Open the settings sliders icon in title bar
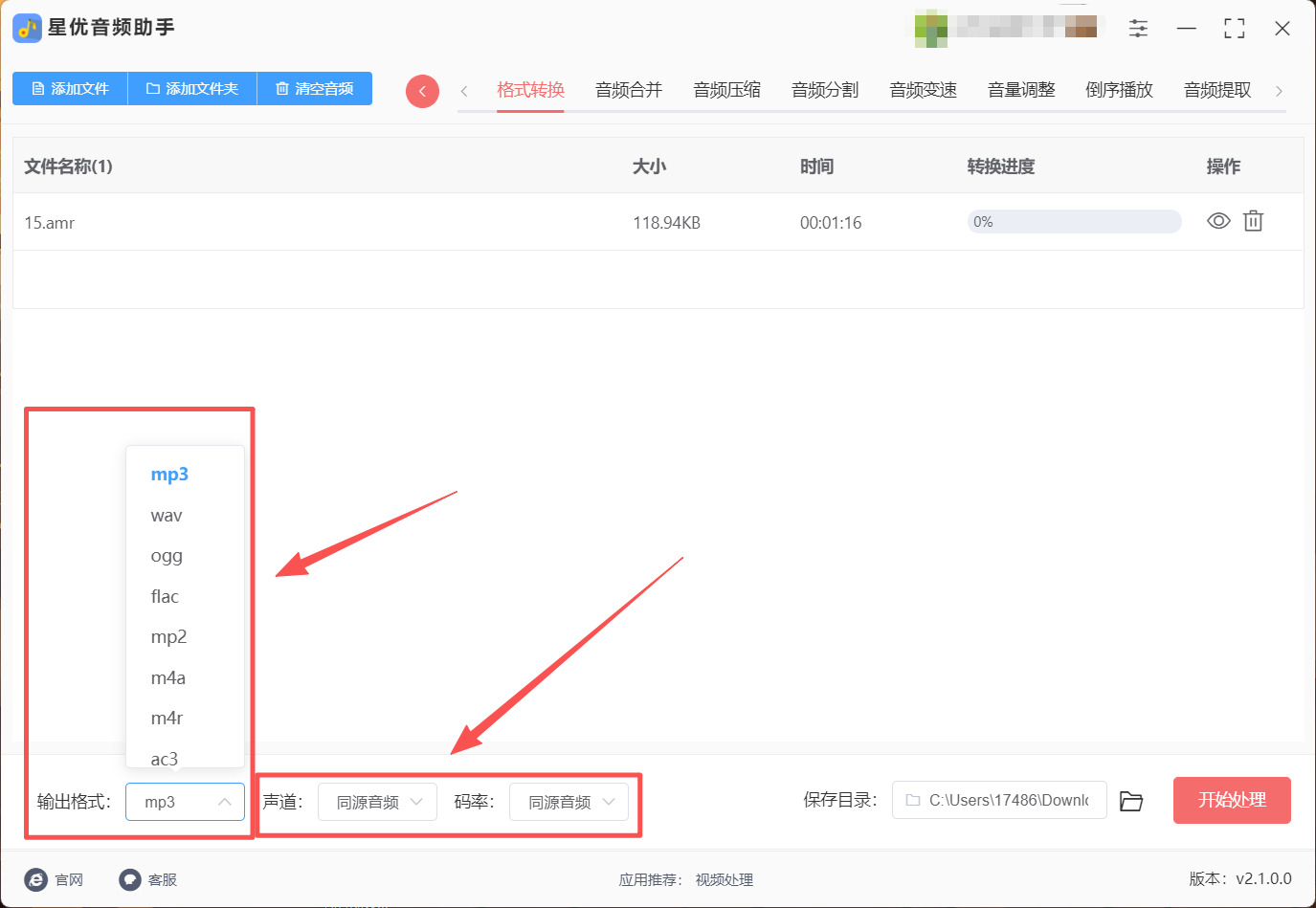This screenshot has width=1316, height=908. coord(1138,29)
